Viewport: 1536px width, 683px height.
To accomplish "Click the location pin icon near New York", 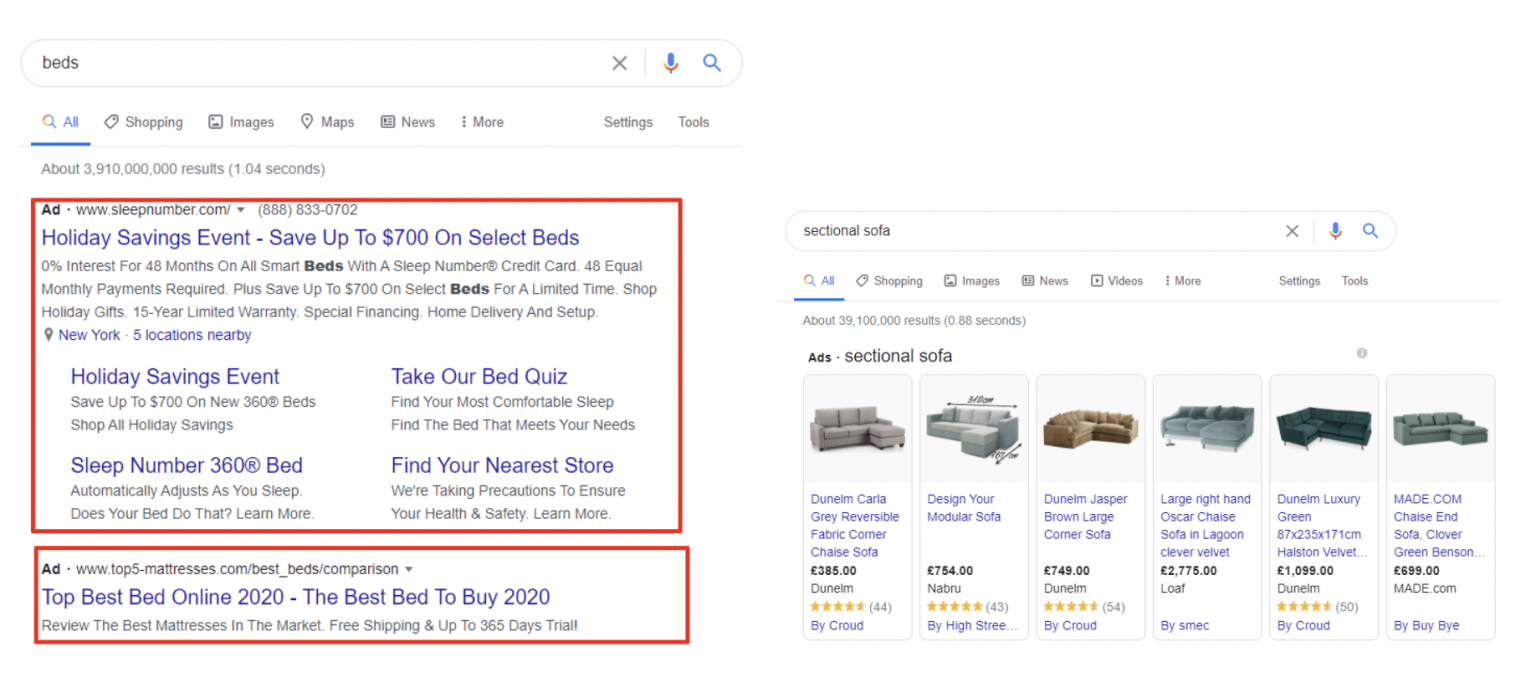I will [48, 334].
